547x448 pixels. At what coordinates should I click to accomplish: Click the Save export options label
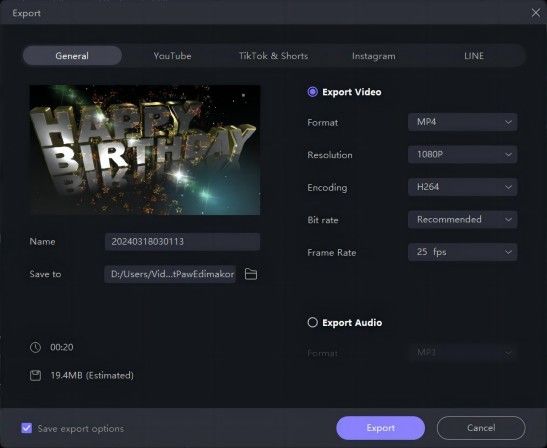click(x=81, y=428)
